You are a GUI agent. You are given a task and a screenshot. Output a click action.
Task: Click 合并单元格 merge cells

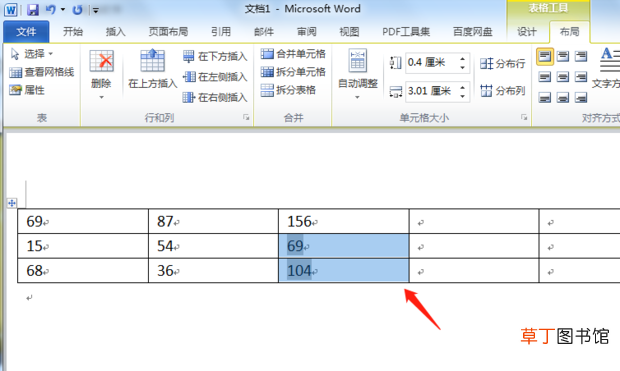(293, 54)
